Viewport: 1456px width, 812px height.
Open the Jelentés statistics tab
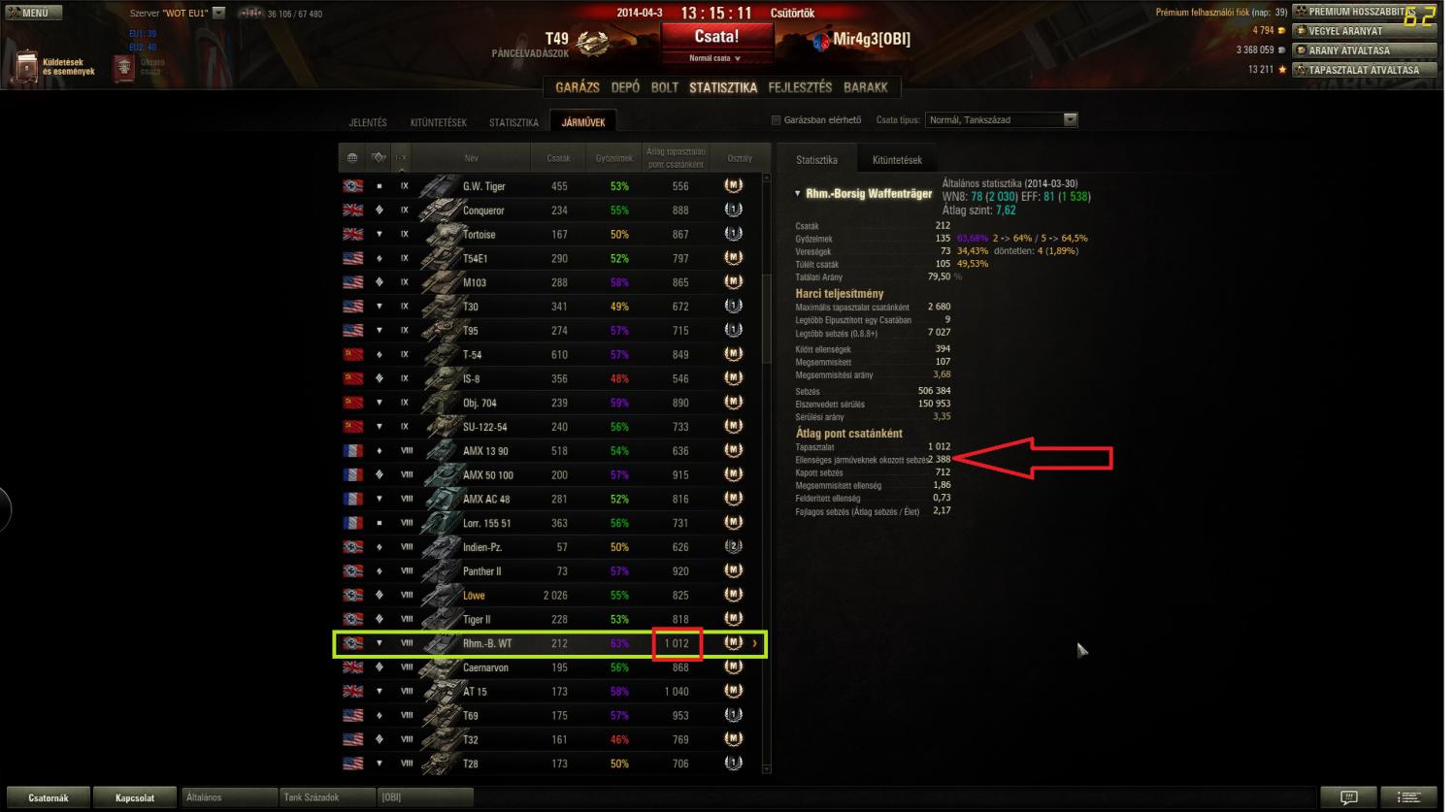[368, 123]
